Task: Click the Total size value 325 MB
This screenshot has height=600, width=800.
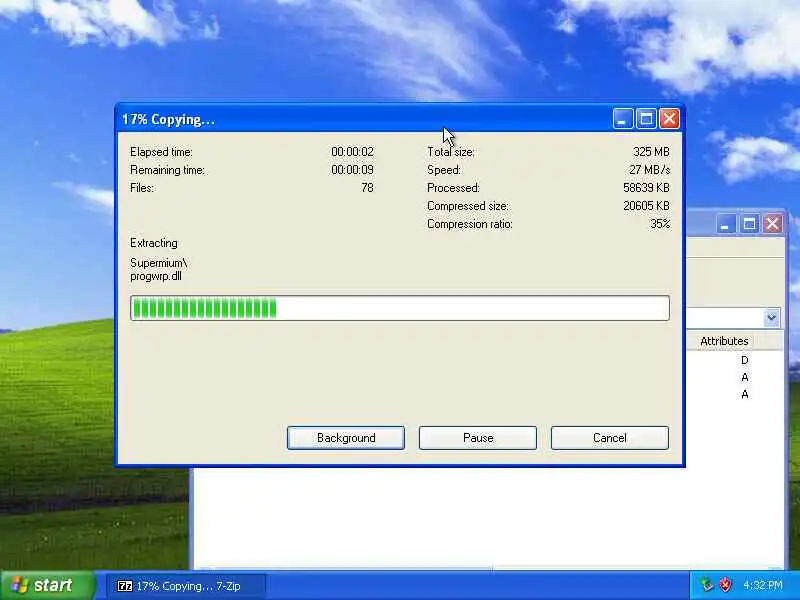Action: click(651, 152)
